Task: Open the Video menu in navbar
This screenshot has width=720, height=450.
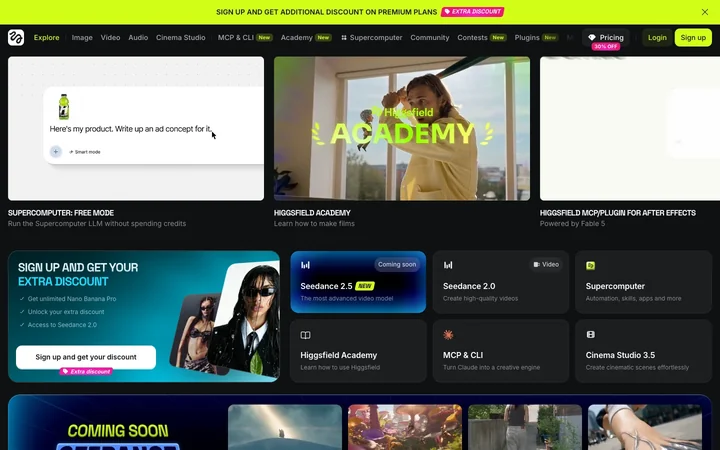Action: point(110,38)
